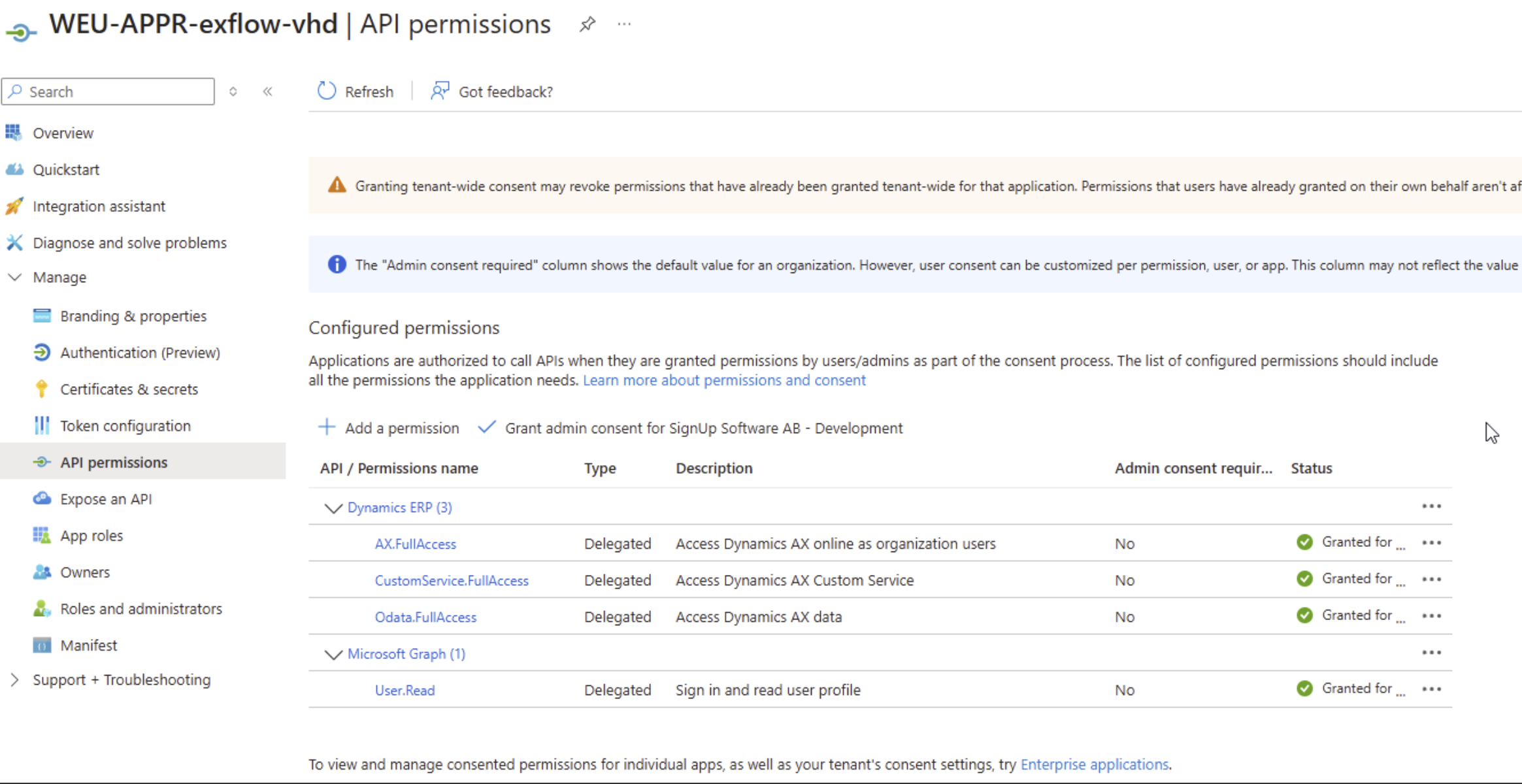The image size is (1522, 784).
Task: Click the orange warning triangle icon
Action: (337, 186)
